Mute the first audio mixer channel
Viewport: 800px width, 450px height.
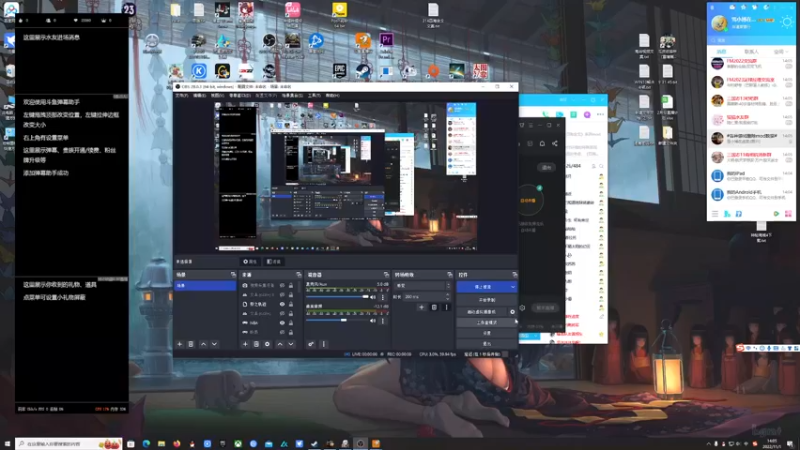point(373,297)
